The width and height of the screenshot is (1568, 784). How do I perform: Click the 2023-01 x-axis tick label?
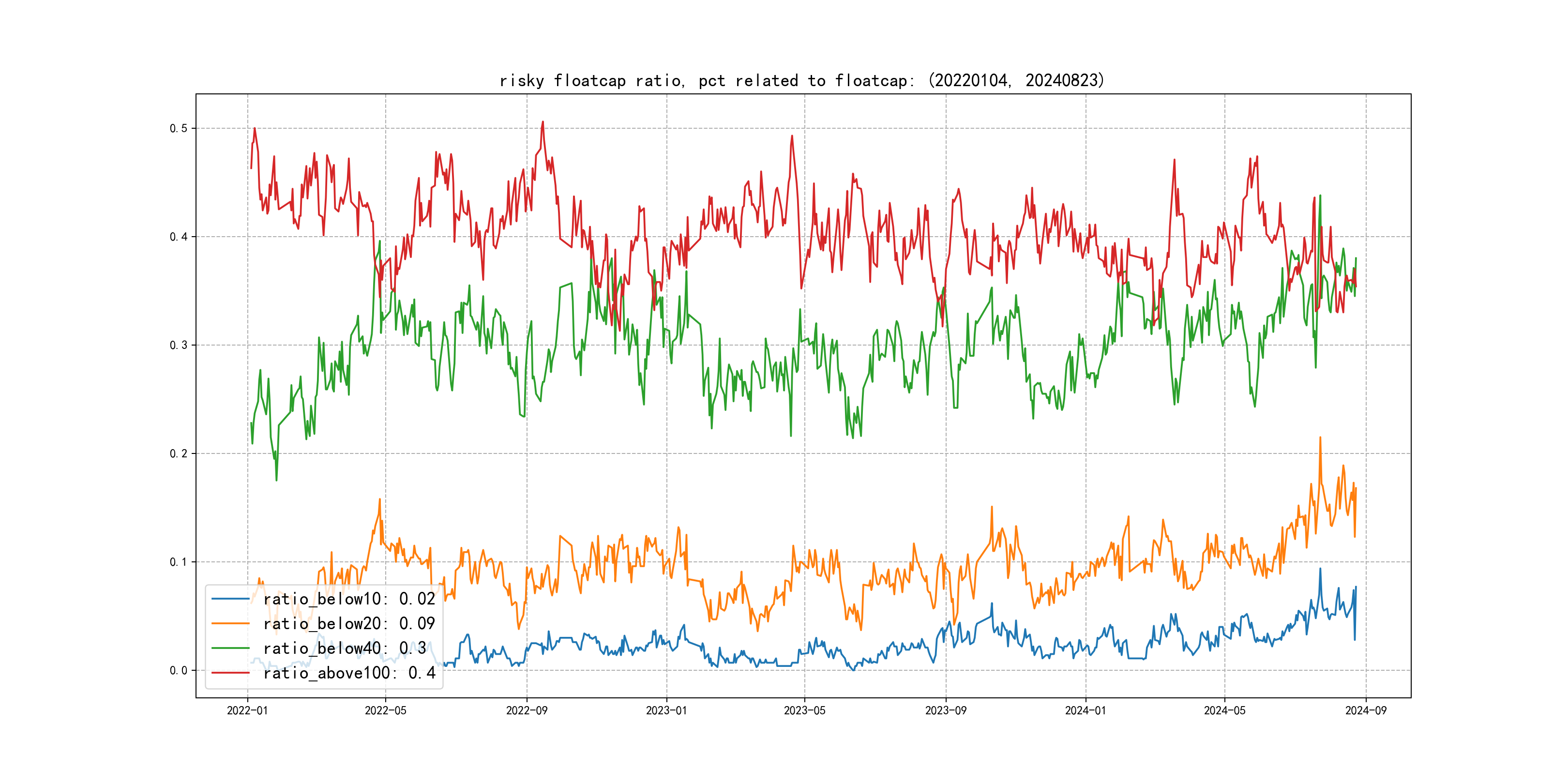[x=666, y=710]
